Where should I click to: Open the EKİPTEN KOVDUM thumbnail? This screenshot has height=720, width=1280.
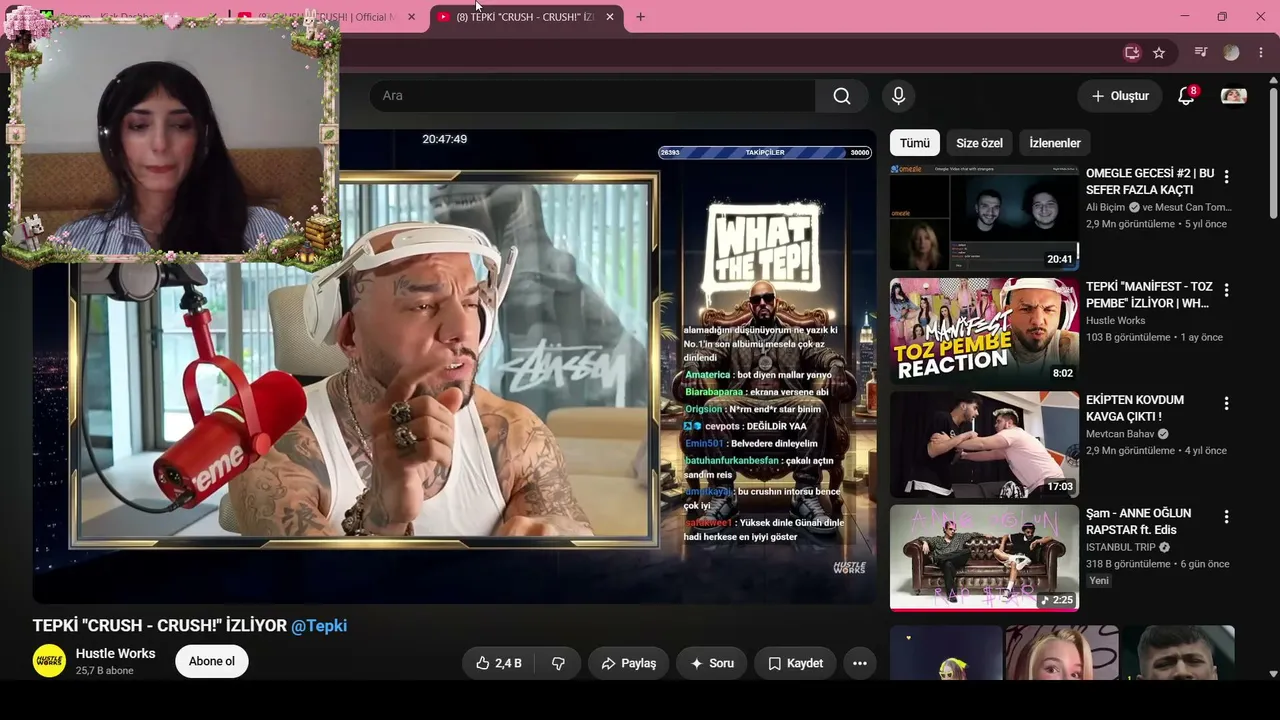[984, 445]
